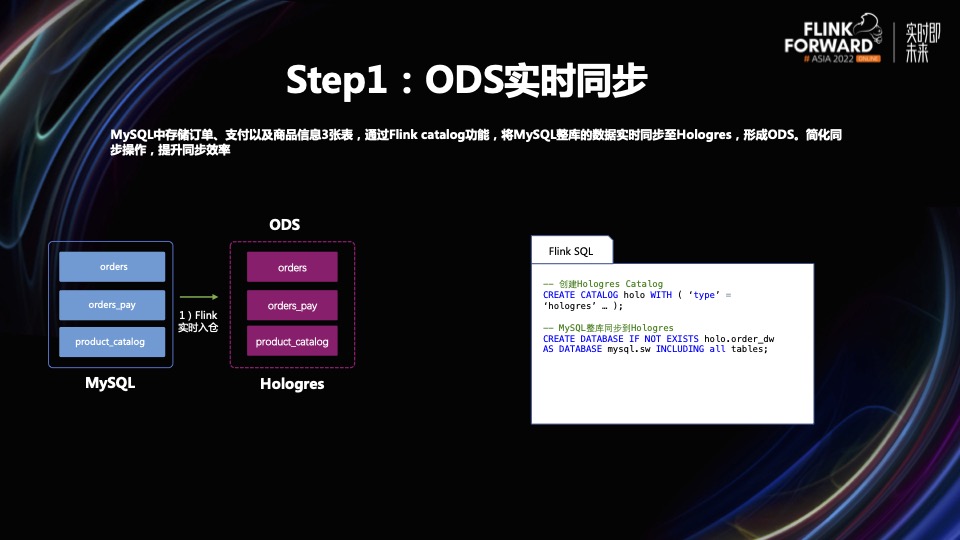Click the comment line '创建Hologres Catalog'
Viewport: 960px width, 540px height.
pos(603,284)
